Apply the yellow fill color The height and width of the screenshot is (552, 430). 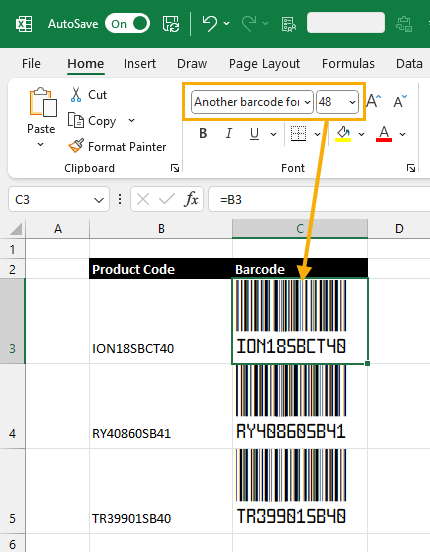coord(343,134)
